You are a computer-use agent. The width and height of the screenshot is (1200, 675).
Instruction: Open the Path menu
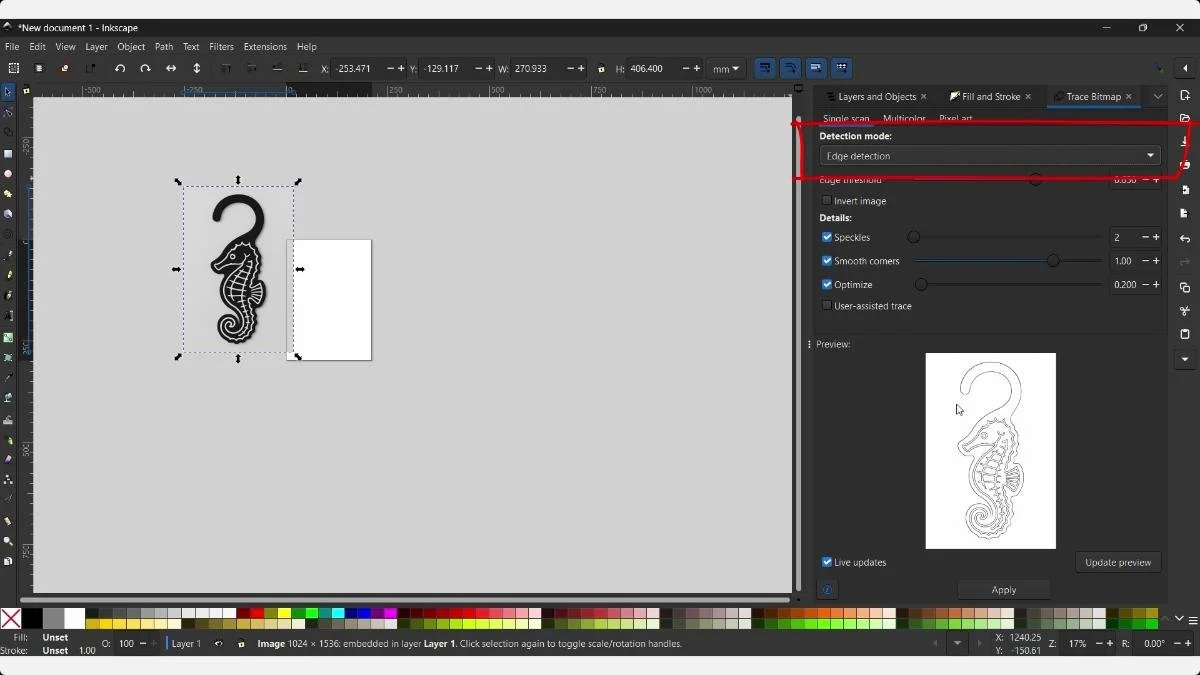tap(164, 47)
